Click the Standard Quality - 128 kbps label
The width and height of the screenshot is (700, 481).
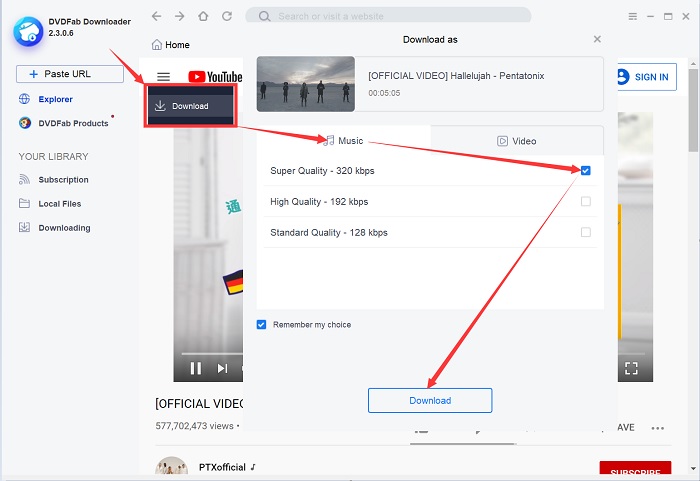[329, 232]
